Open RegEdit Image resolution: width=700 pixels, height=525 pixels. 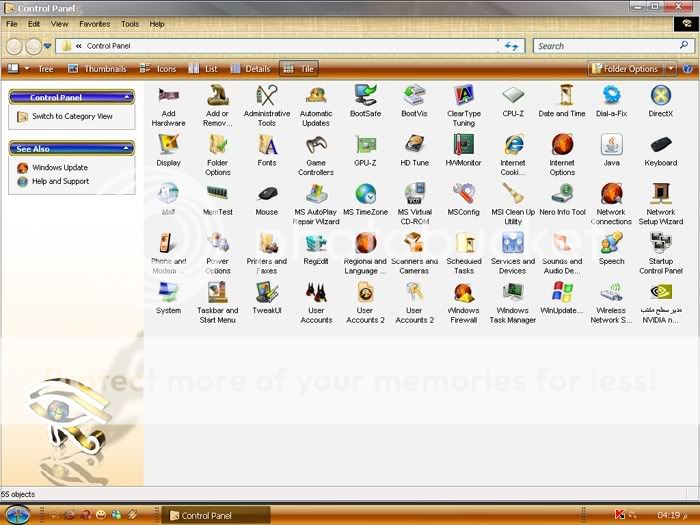[x=316, y=249]
